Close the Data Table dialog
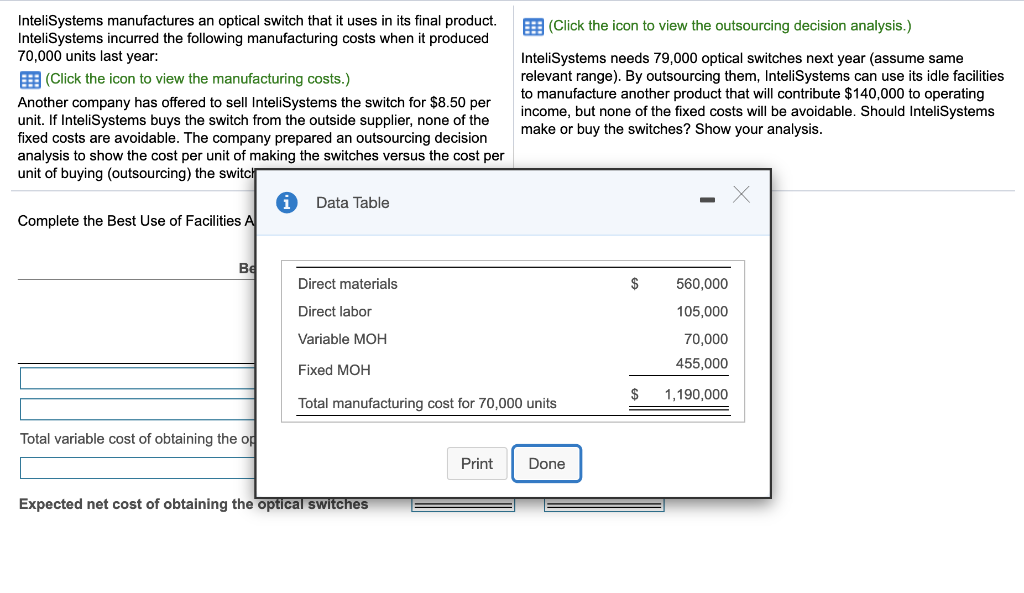The width and height of the screenshot is (1024, 593). point(741,195)
